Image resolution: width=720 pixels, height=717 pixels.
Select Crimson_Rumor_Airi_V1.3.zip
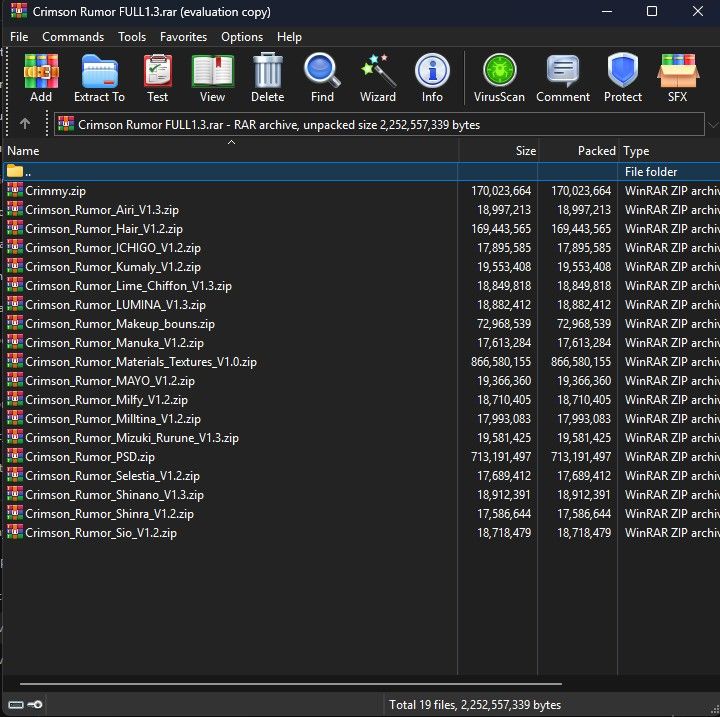102,209
